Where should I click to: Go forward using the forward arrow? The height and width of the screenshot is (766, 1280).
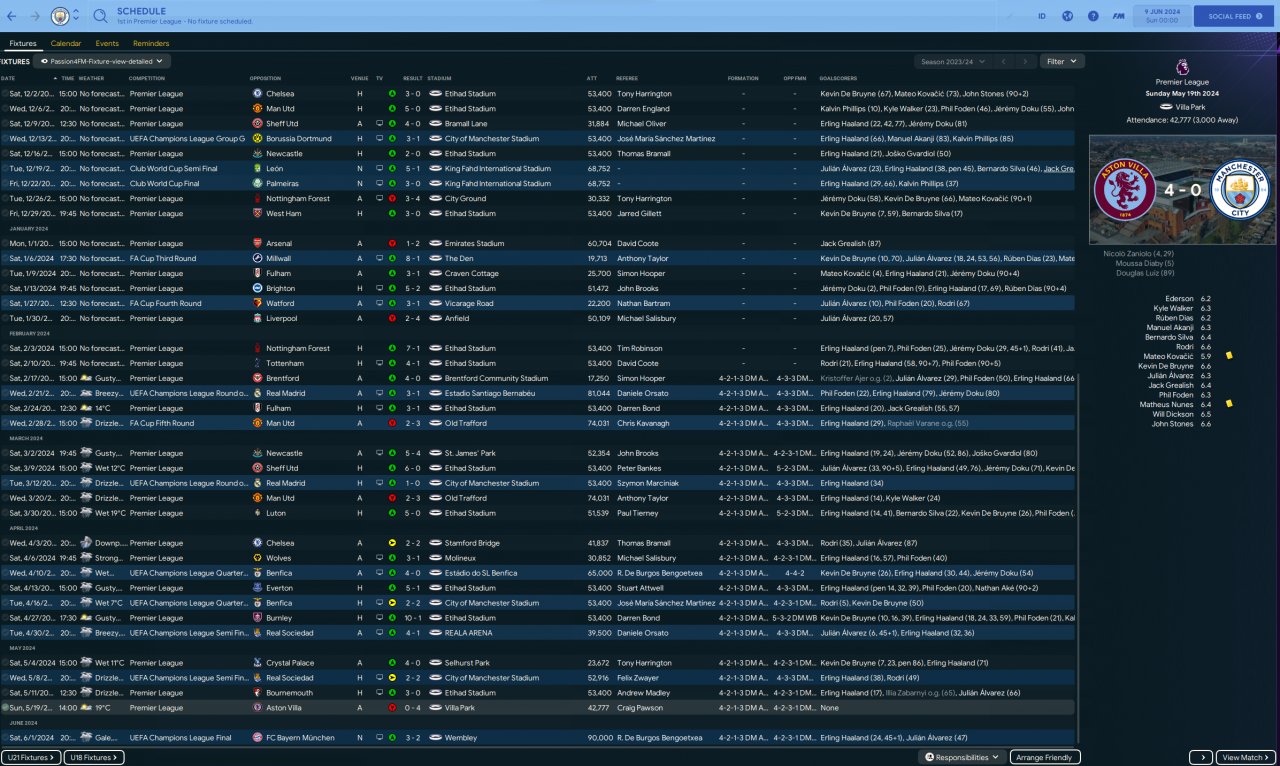(x=36, y=16)
